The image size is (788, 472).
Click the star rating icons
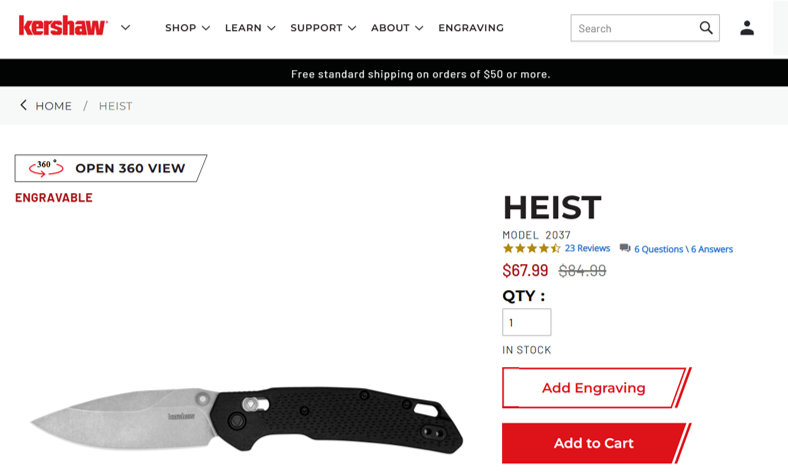(x=531, y=248)
